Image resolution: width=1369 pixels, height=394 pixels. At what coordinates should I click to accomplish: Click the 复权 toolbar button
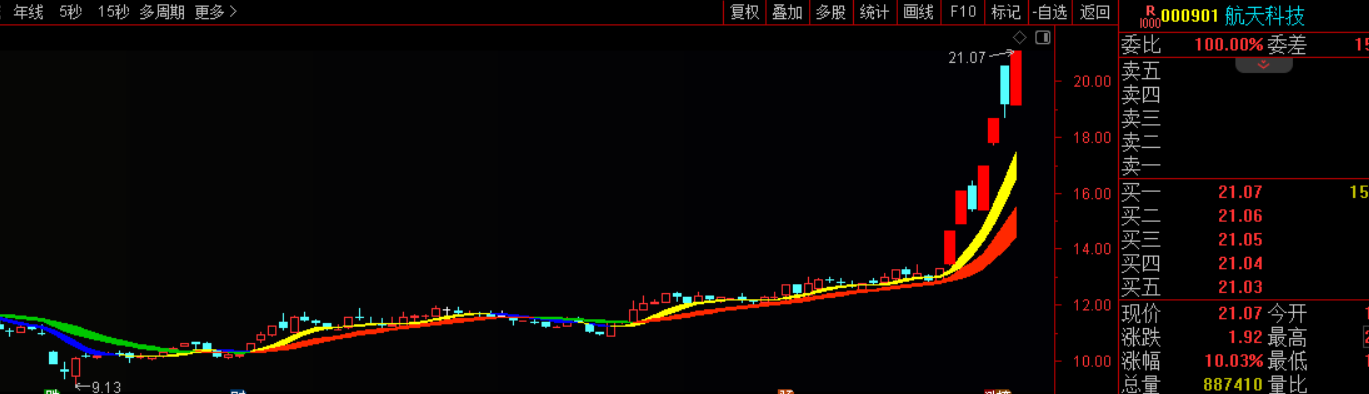tap(745, 12)
